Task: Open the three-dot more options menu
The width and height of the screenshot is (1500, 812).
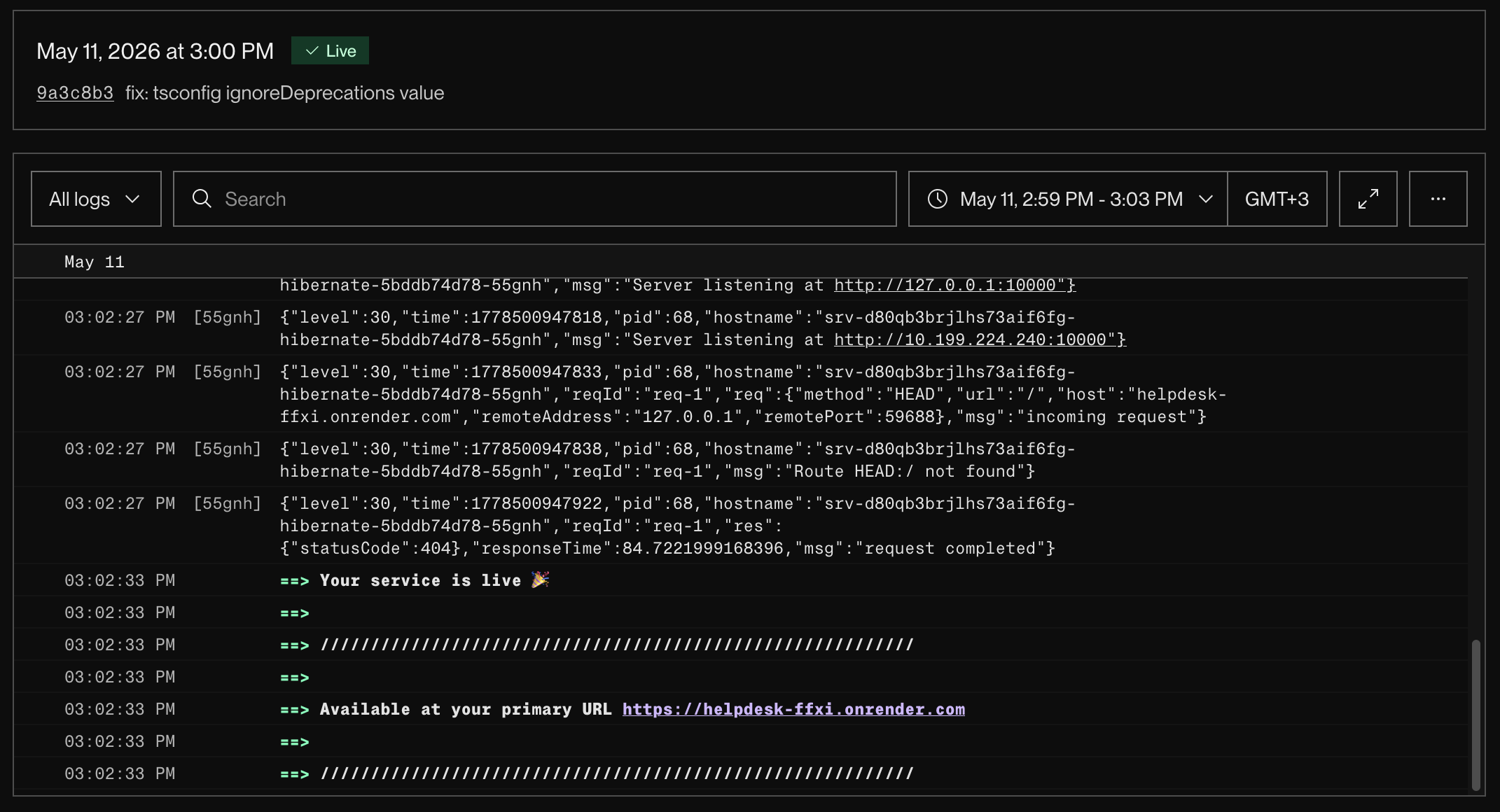Action: point(1438,199)
